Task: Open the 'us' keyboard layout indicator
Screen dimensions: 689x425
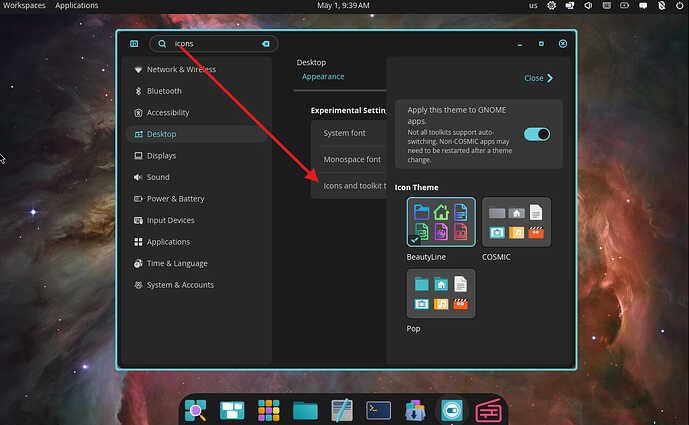Action: point(533,5)
